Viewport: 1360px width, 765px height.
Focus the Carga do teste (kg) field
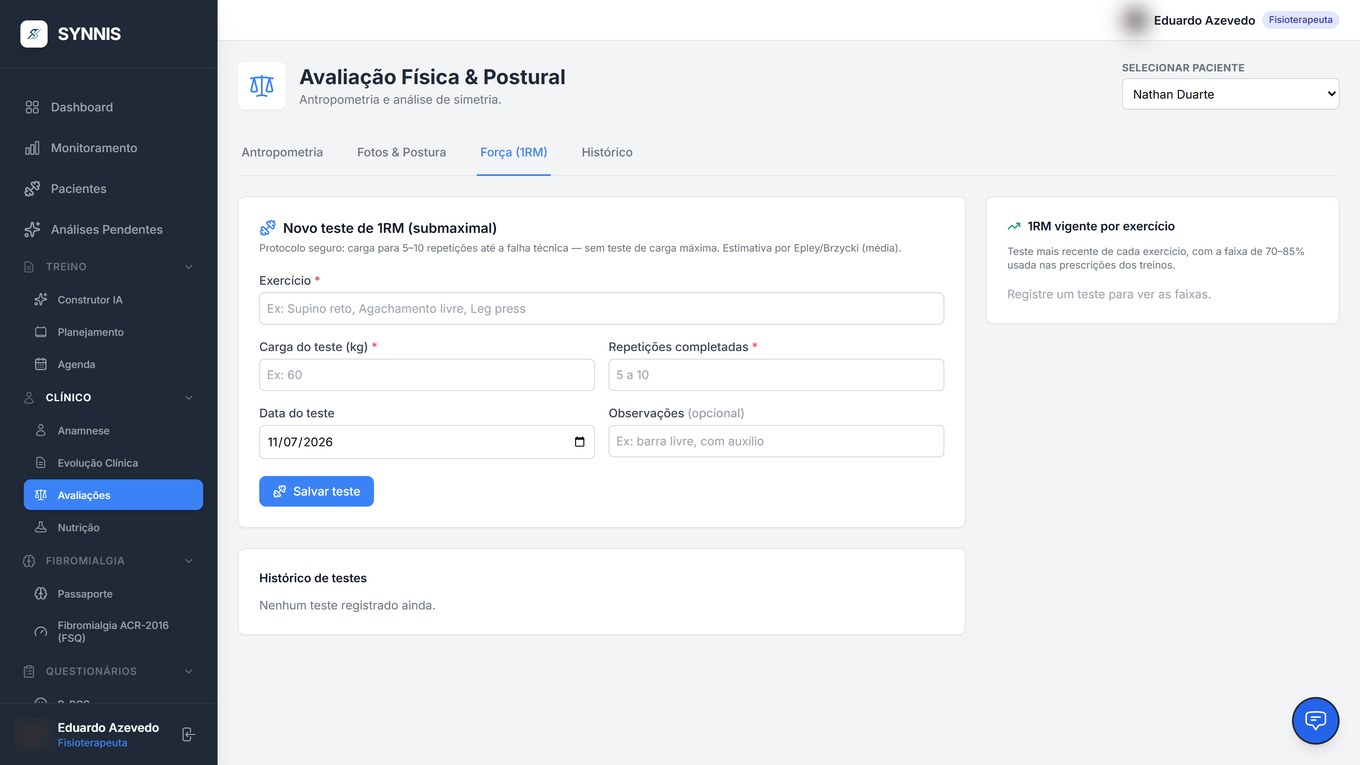(427, 375)
